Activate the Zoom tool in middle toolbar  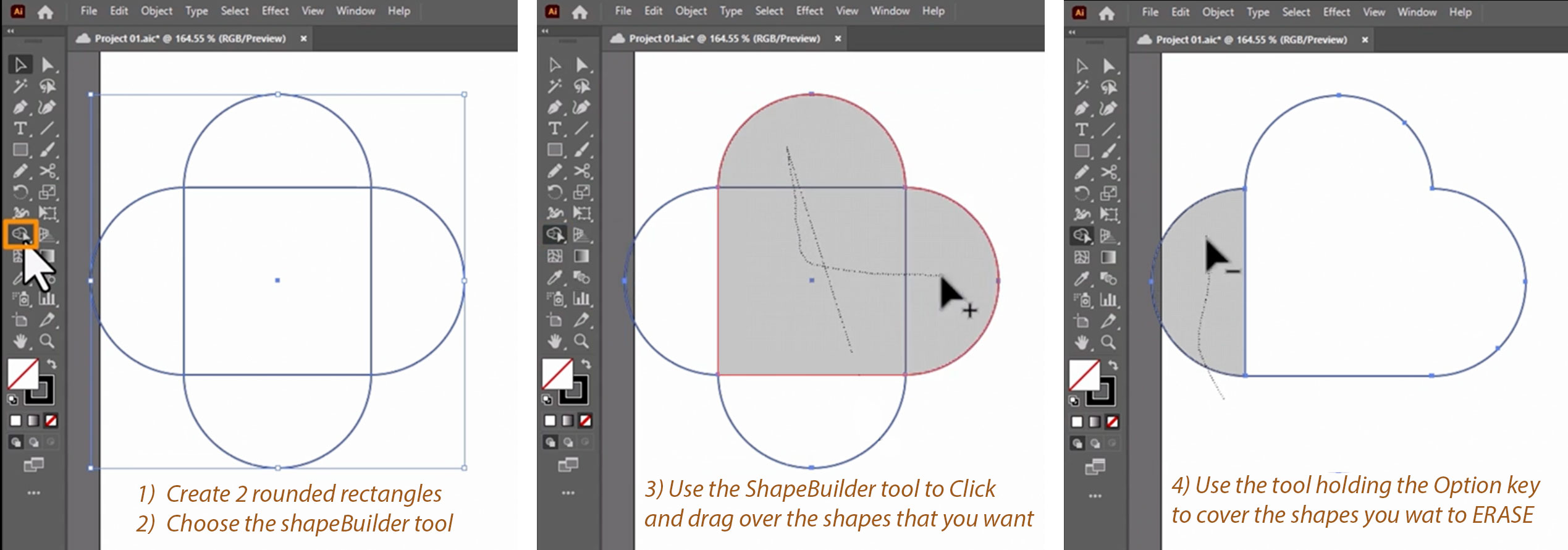(x=581, y=341)
